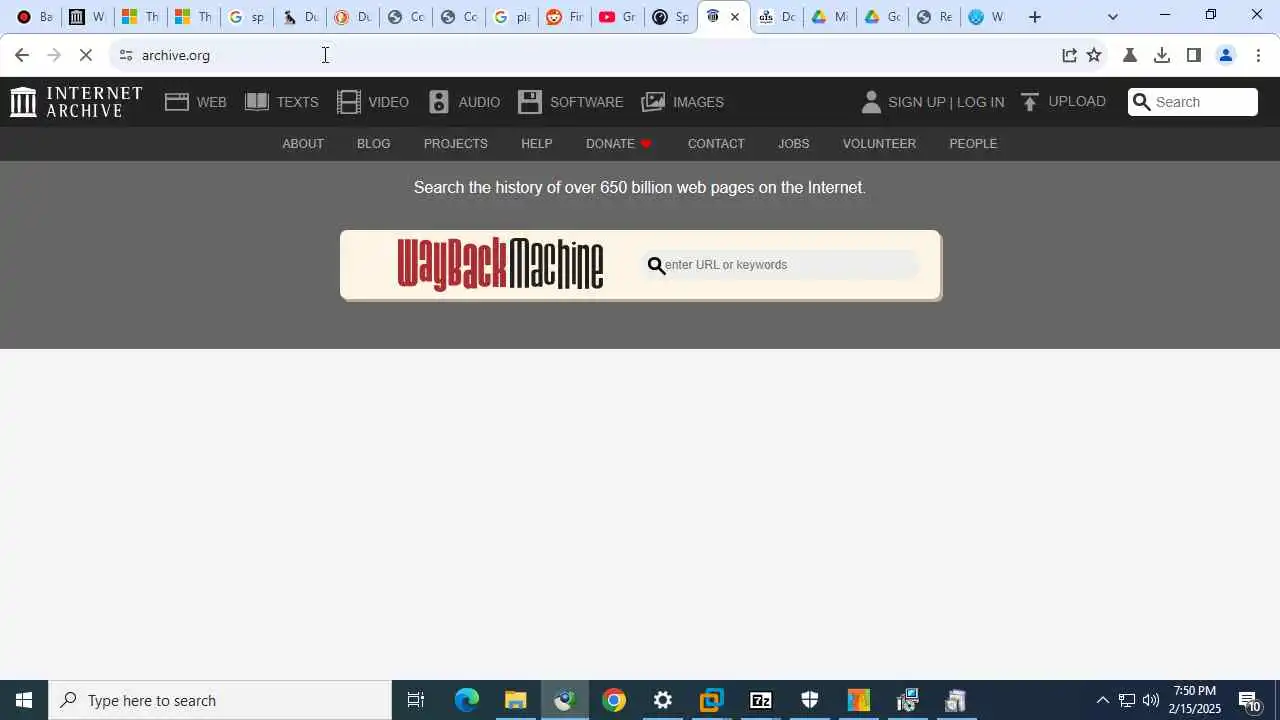Open the SOFTWARE media section
This screenshot has height=720, width=1280.
pos(570,102)
